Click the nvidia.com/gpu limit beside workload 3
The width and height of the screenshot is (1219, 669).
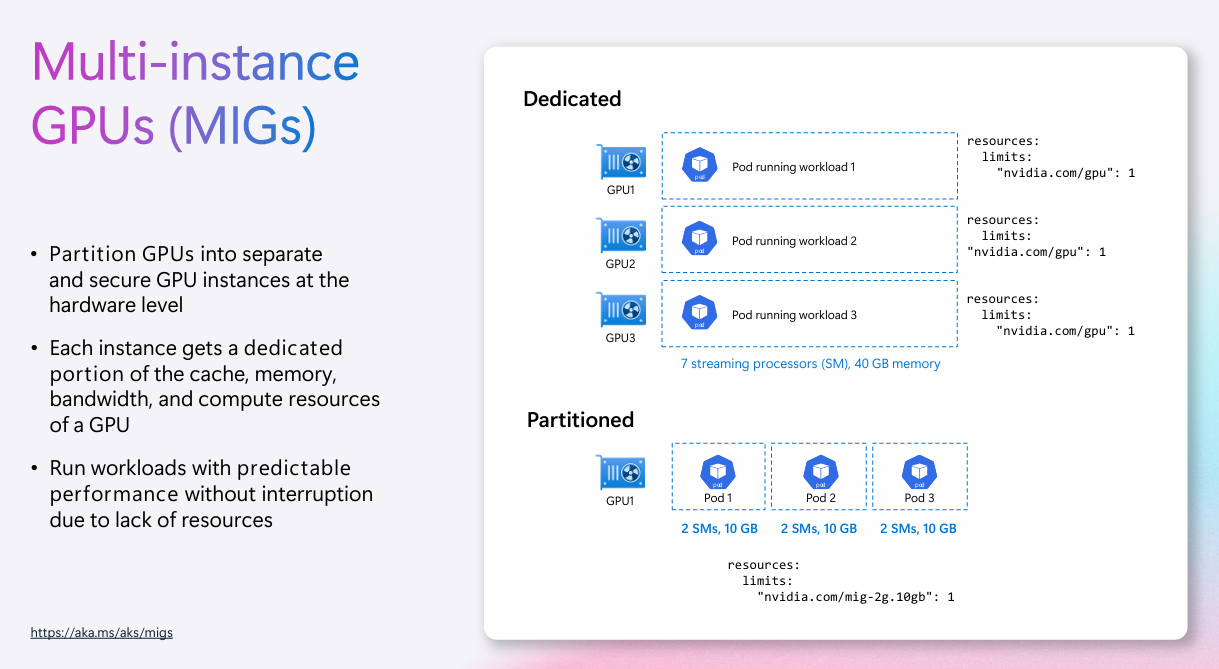(x=1065, y=331)
